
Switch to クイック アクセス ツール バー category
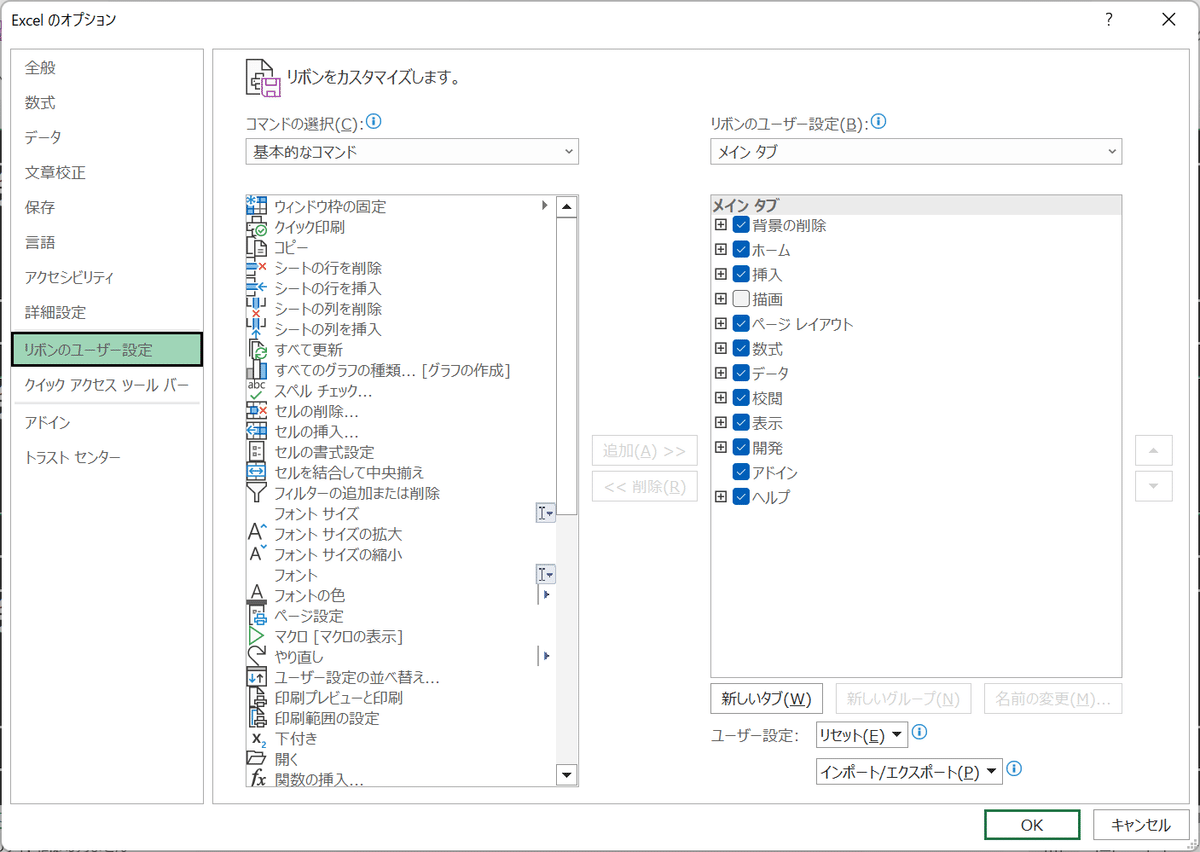tap(107, 386)
